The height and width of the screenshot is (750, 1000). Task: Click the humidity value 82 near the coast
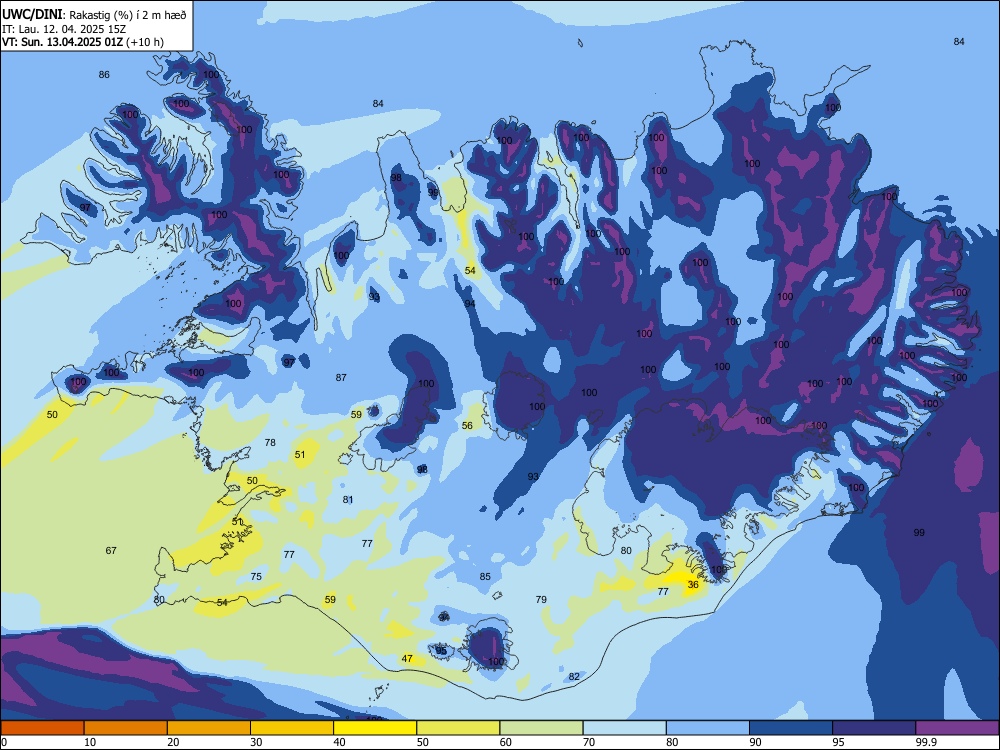coord(574,677)
